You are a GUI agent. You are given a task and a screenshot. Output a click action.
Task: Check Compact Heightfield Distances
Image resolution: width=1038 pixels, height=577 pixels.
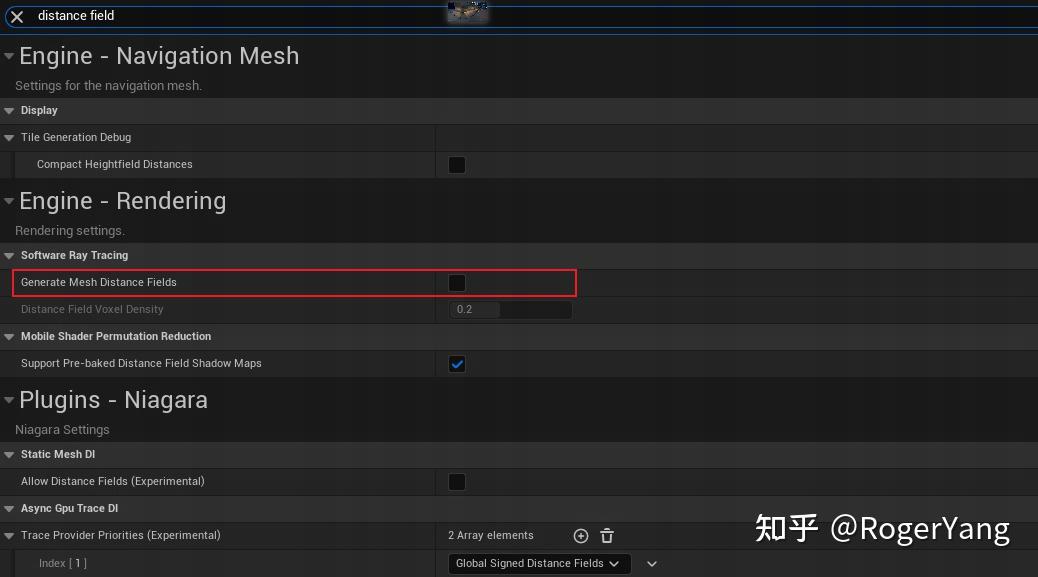click(x=457, y=164)
